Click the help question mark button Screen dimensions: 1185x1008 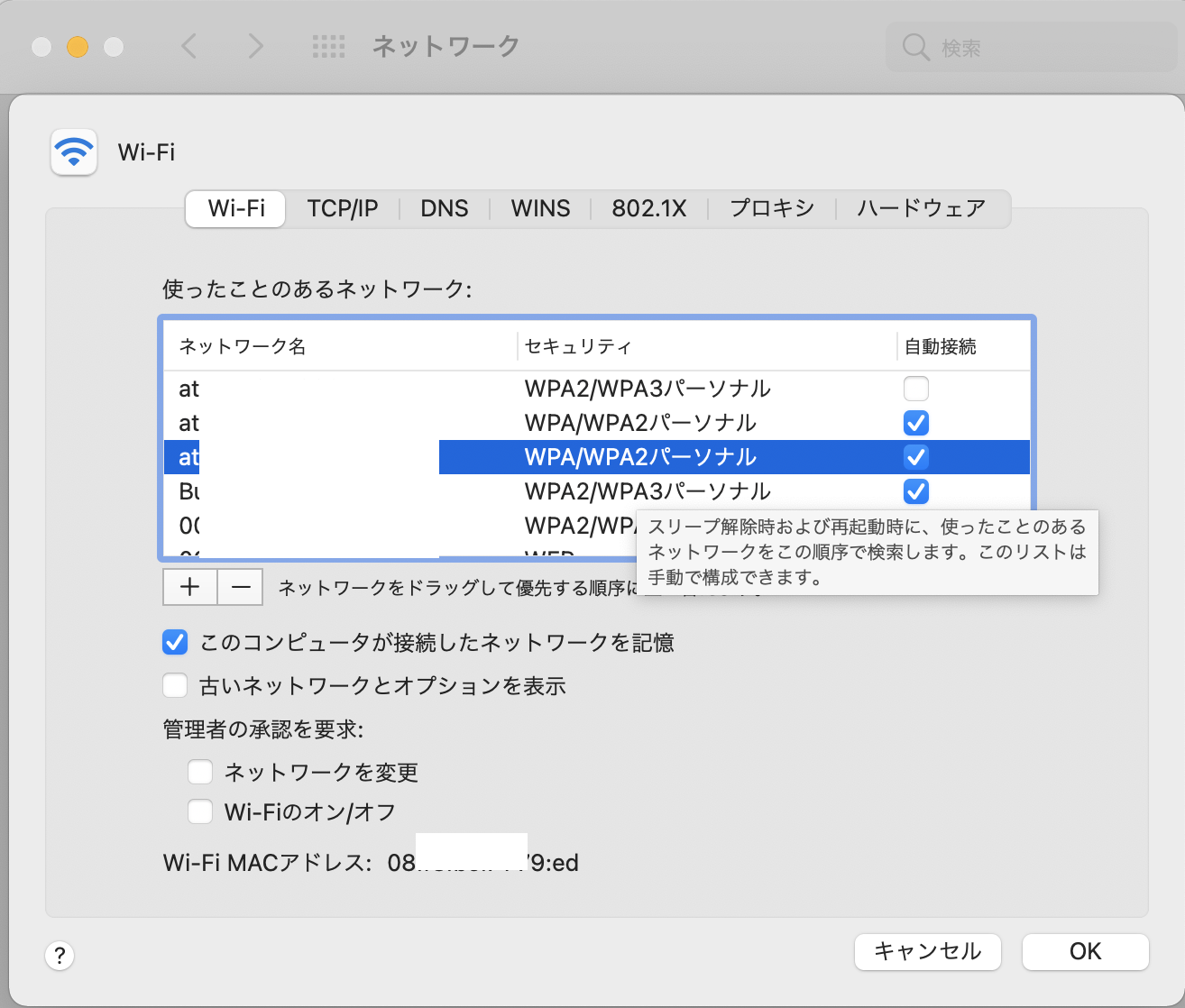(60, 956)
